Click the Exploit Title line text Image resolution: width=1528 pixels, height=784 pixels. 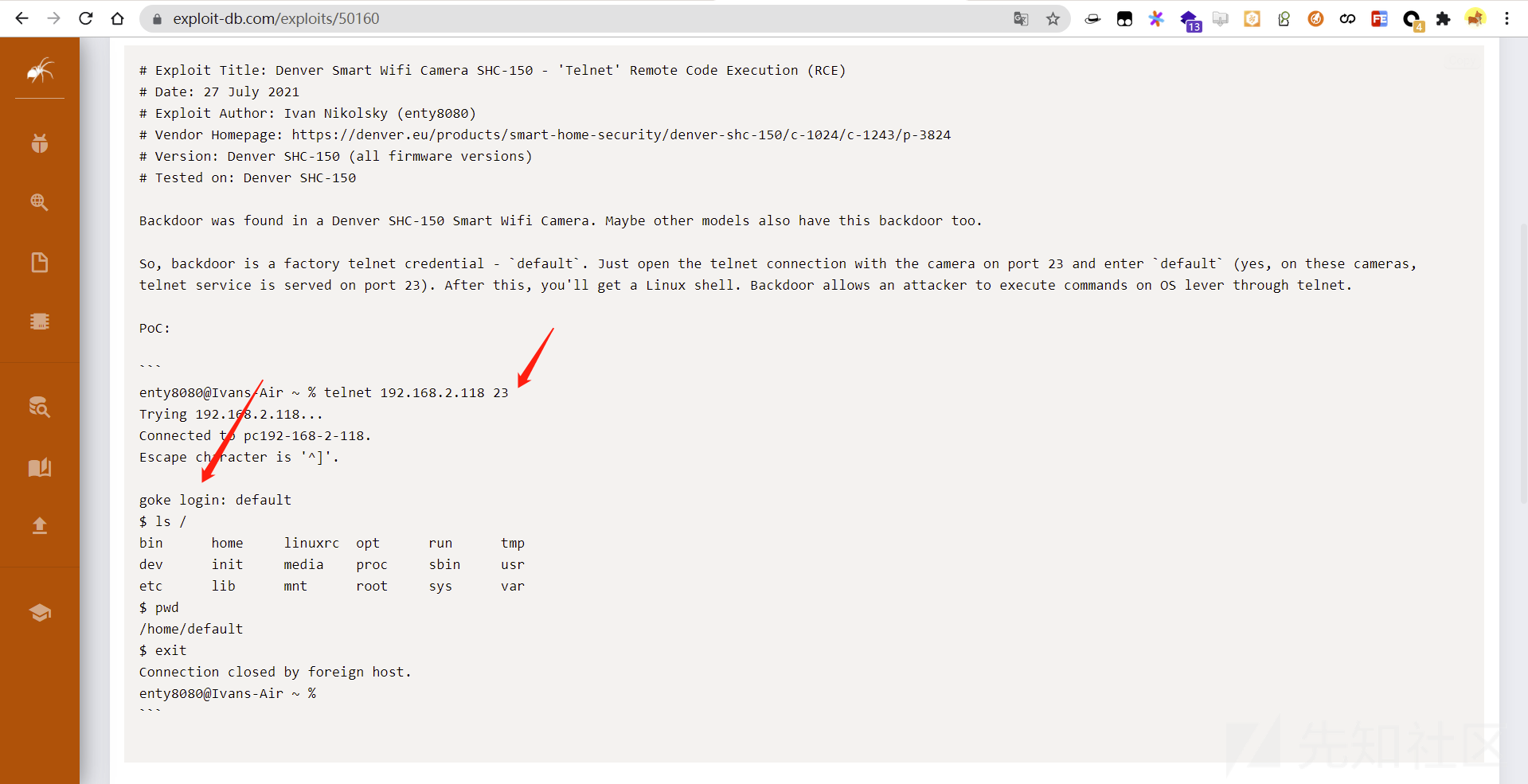pos(492,70)
